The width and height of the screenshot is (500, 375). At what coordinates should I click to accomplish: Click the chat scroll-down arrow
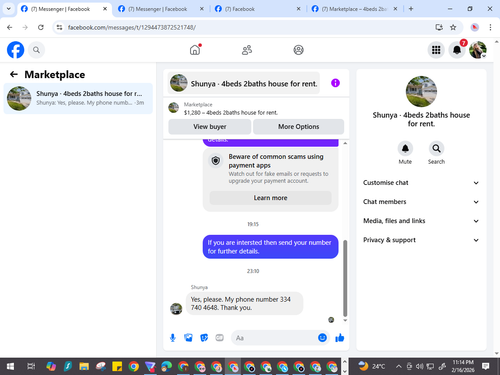[345, 320]
